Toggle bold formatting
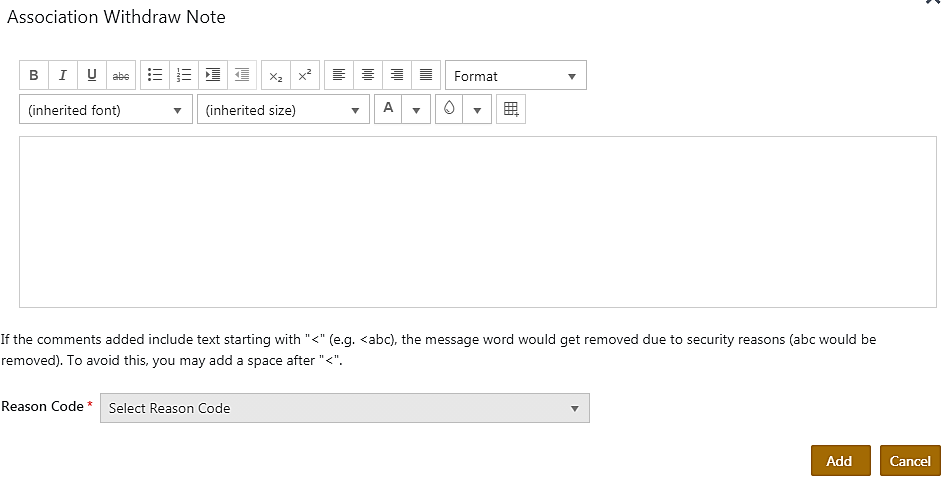 point(34,76)
